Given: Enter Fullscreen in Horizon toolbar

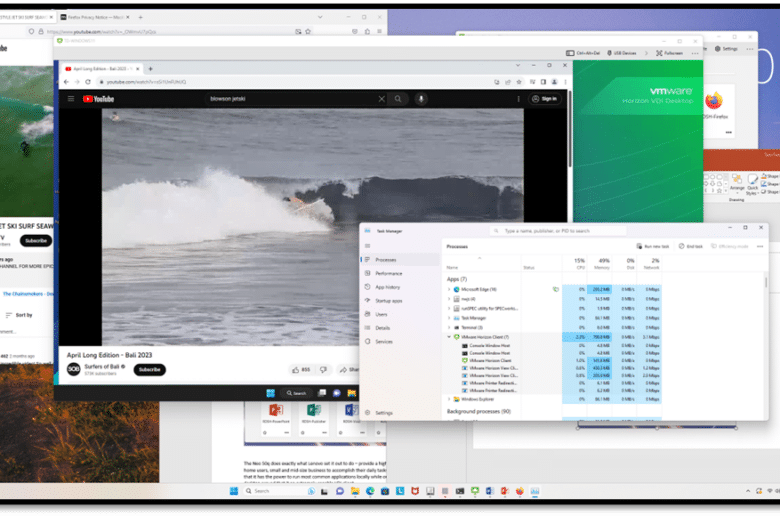Looking at the screenshot, I should 669,53.
